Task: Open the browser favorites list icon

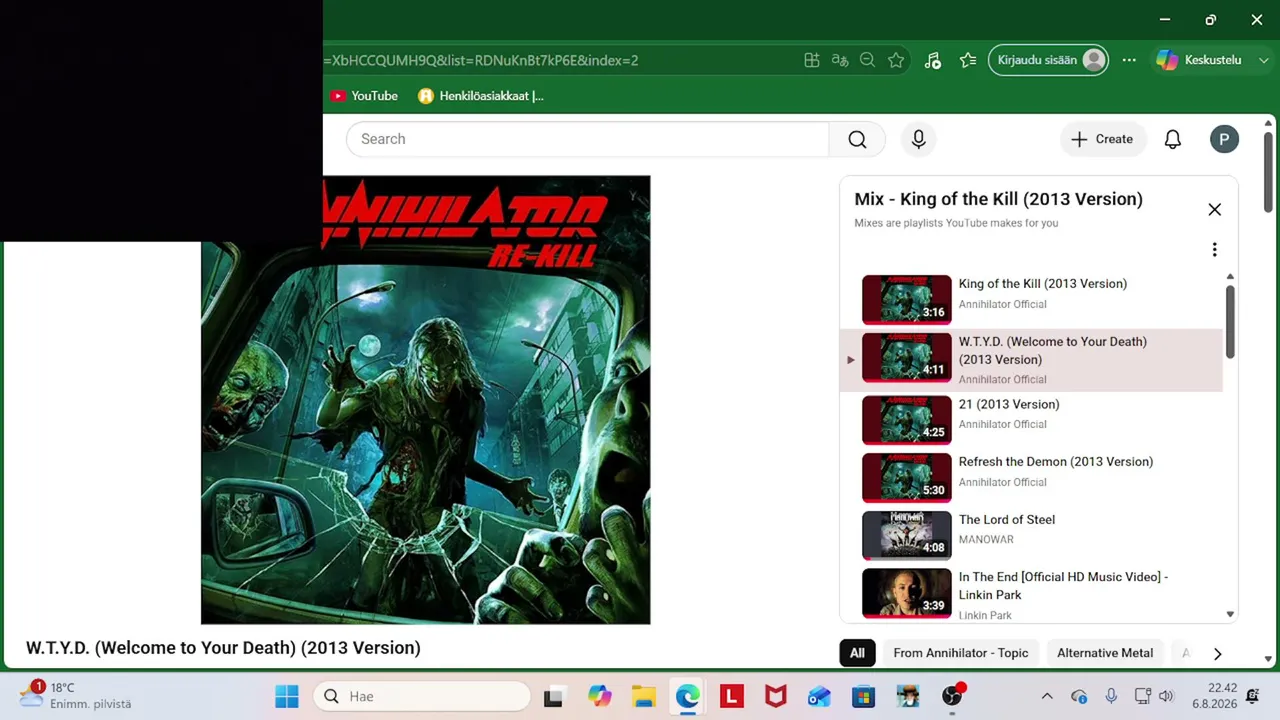Action: 967,60
